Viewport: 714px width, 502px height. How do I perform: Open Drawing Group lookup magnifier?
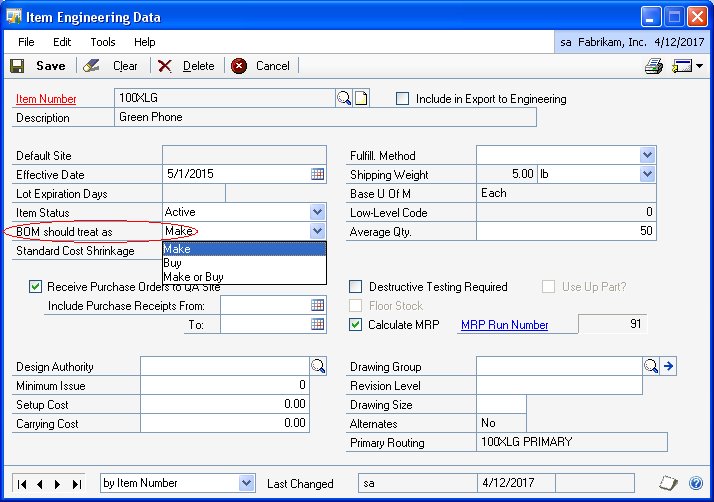pyautogui.click(x=651, y=366)
